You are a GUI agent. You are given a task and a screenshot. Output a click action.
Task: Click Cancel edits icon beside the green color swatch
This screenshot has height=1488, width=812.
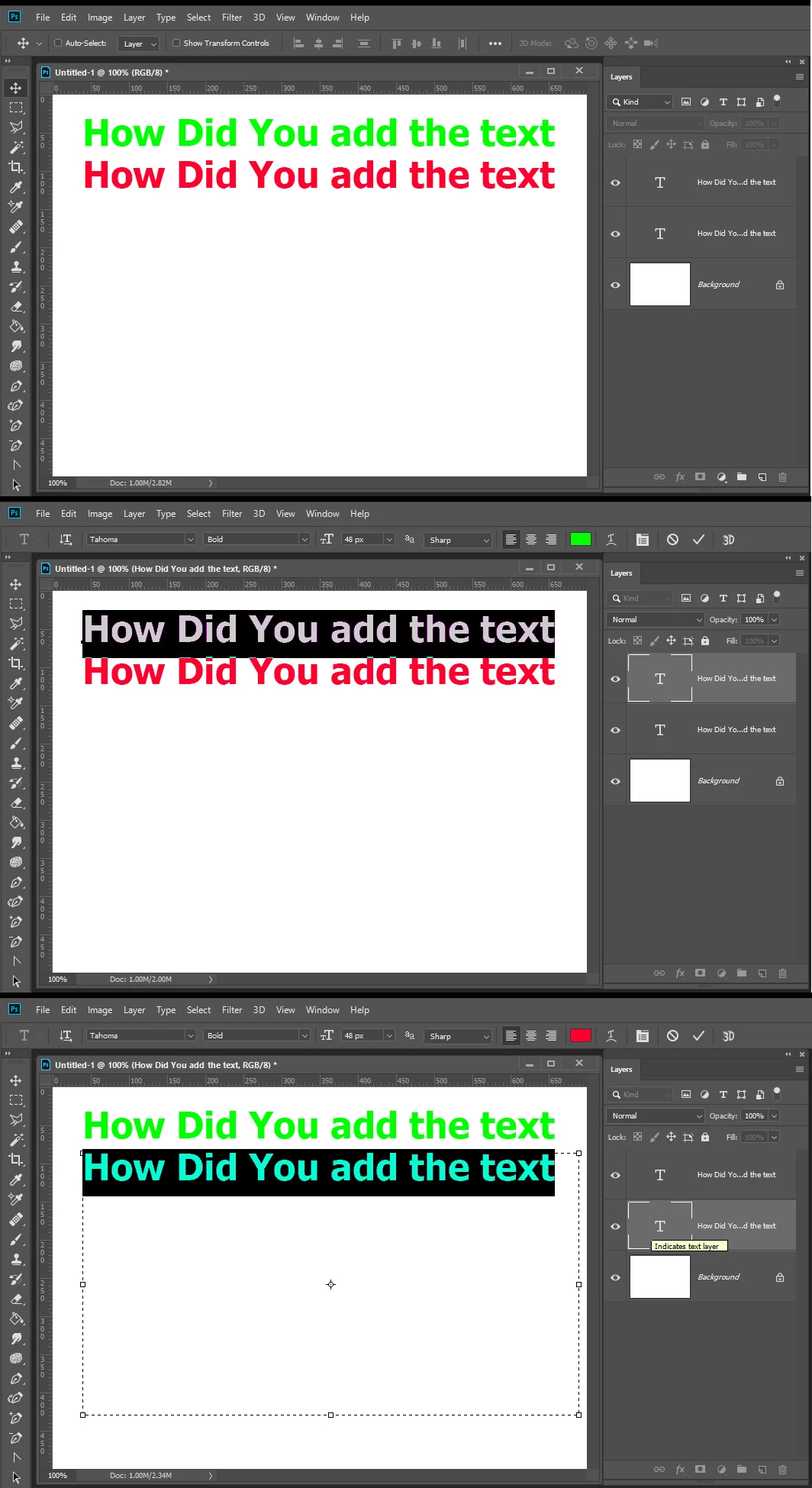[x=672, y=540]
